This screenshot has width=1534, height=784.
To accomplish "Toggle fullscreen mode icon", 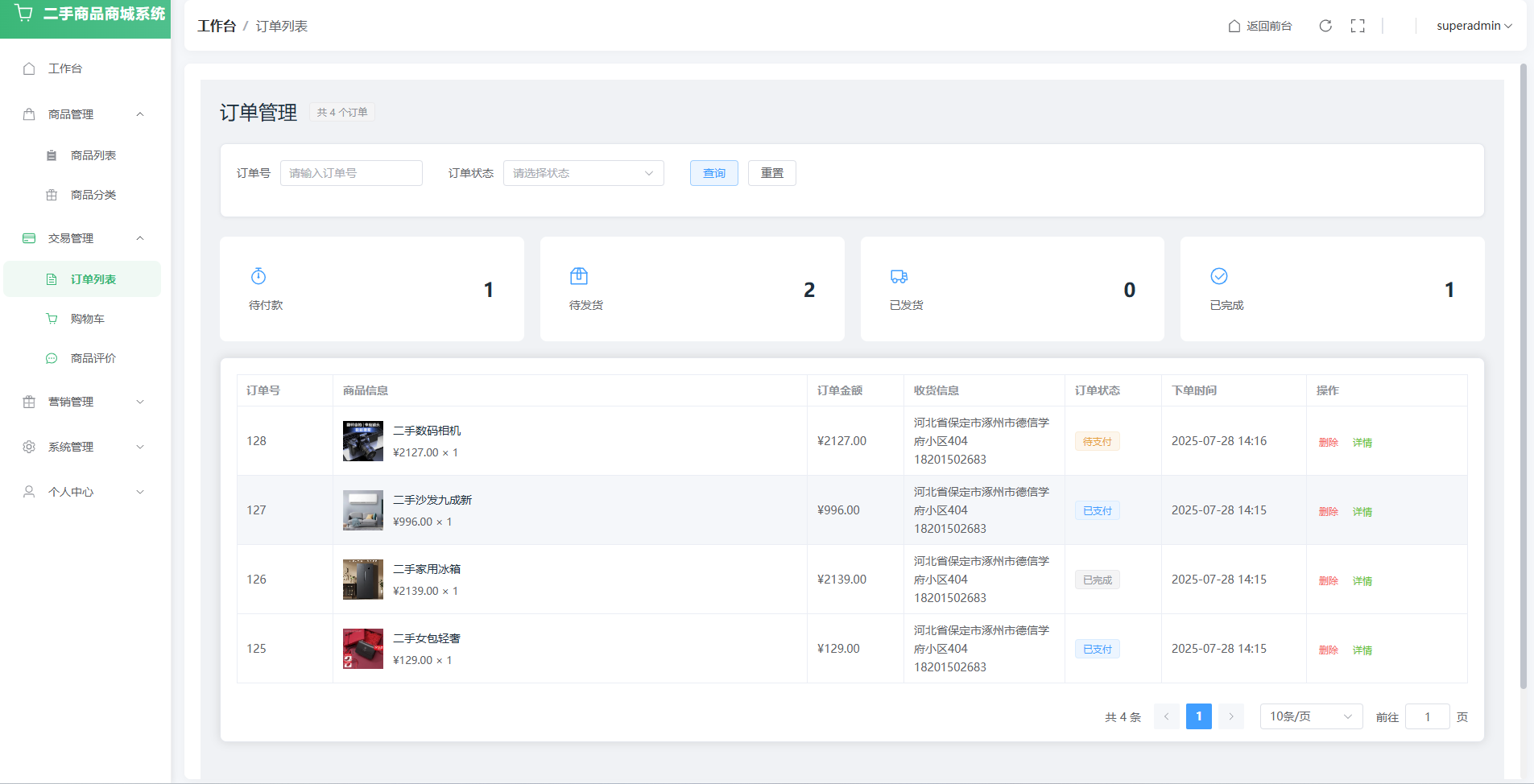I will pyautogui.click(x=1358, y=26).
